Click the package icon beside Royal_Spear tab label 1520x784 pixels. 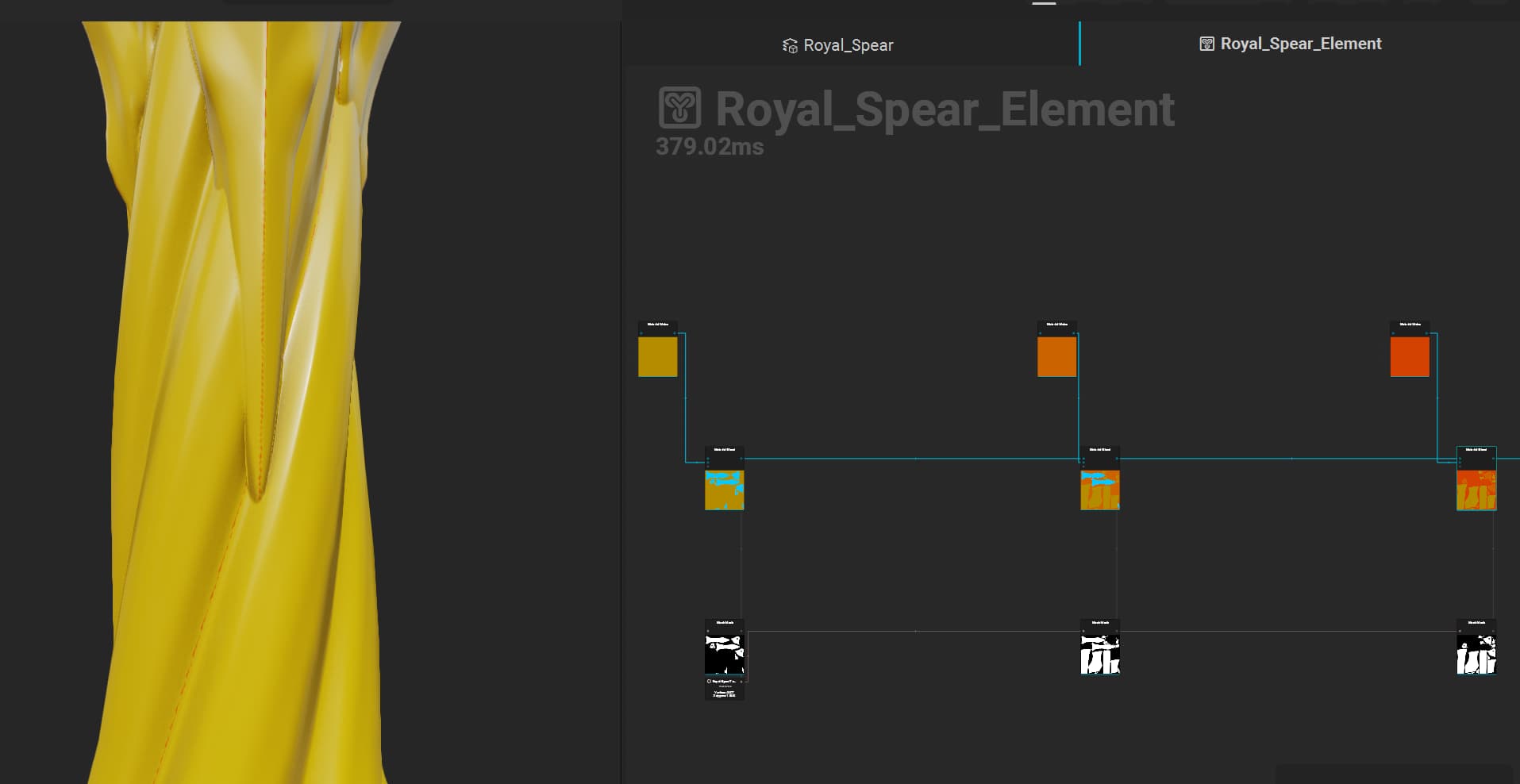(x=790, y=46)
